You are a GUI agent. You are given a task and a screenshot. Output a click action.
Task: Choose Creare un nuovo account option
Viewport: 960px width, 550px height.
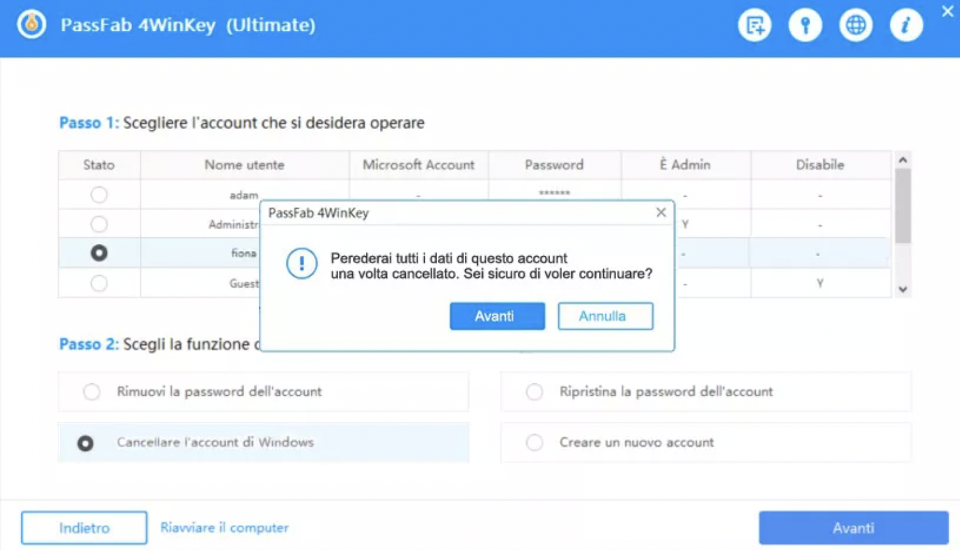706,442
